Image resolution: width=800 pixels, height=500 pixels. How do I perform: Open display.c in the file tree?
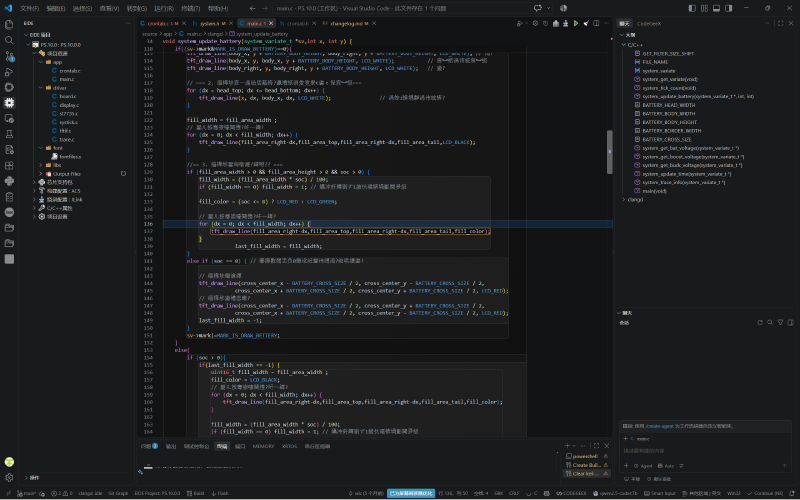coord(69,105)
